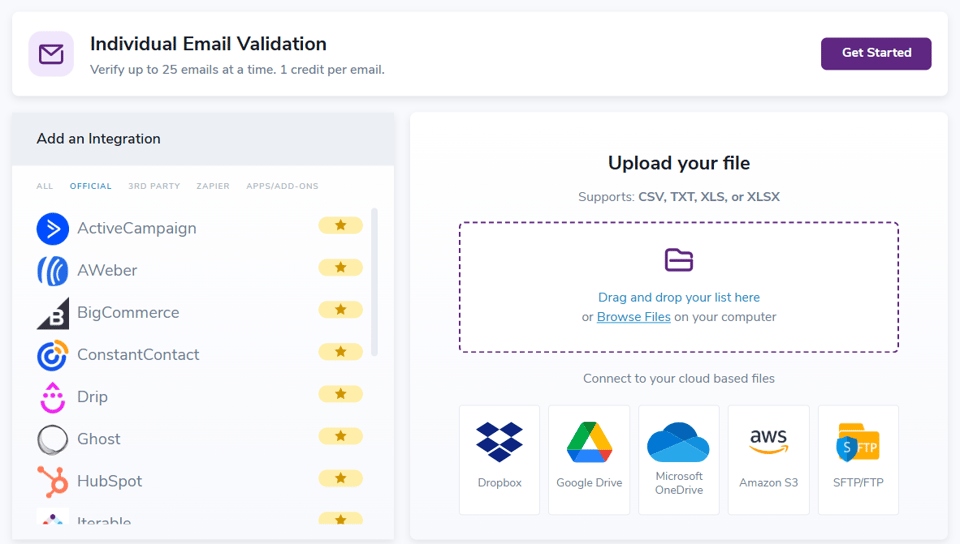Switch to the 3RD PARTY tab
Image resolution: width=960 pixels, height=544 pixels.
pyautogui.click(x=154, y=186)
